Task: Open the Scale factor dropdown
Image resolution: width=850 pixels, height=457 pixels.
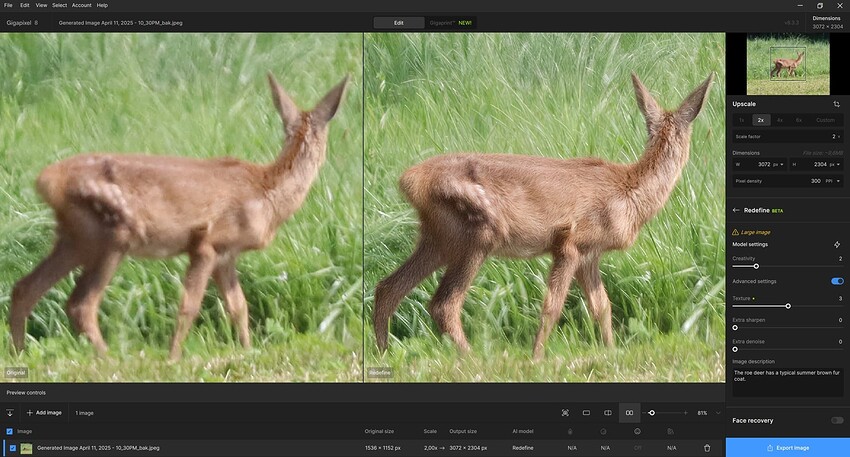Action: 838,136
